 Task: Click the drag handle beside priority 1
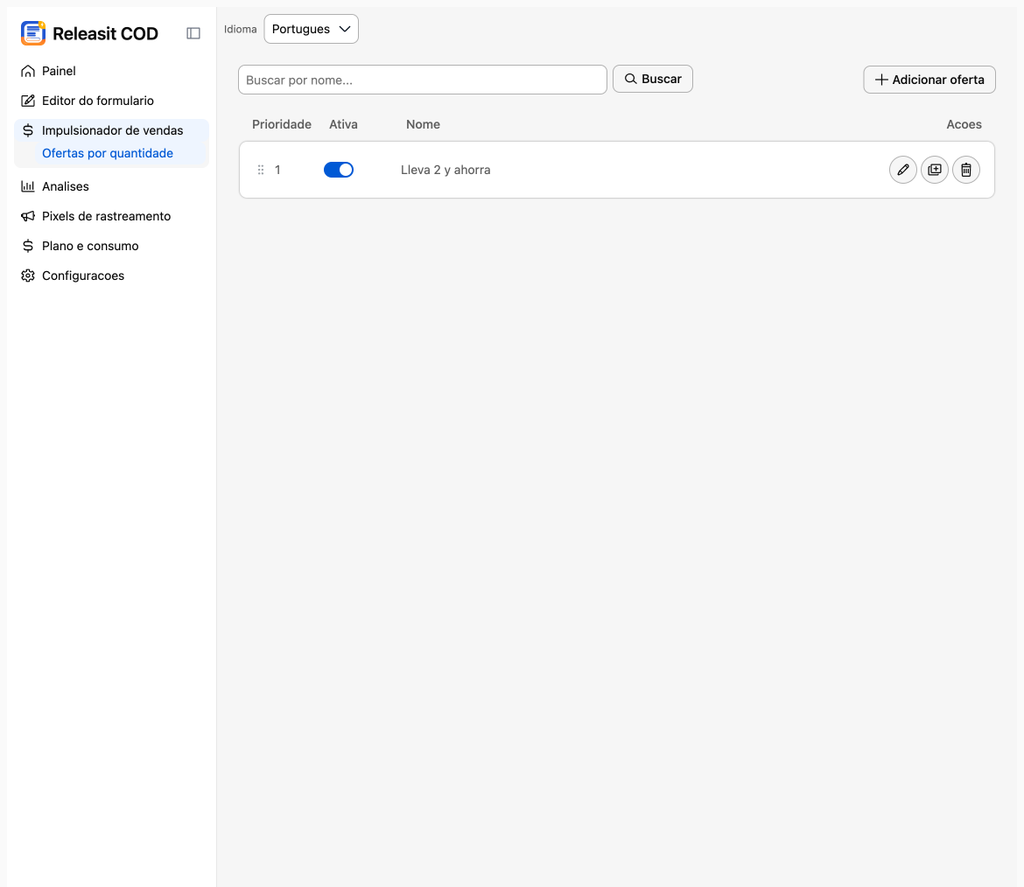[261, 170]
